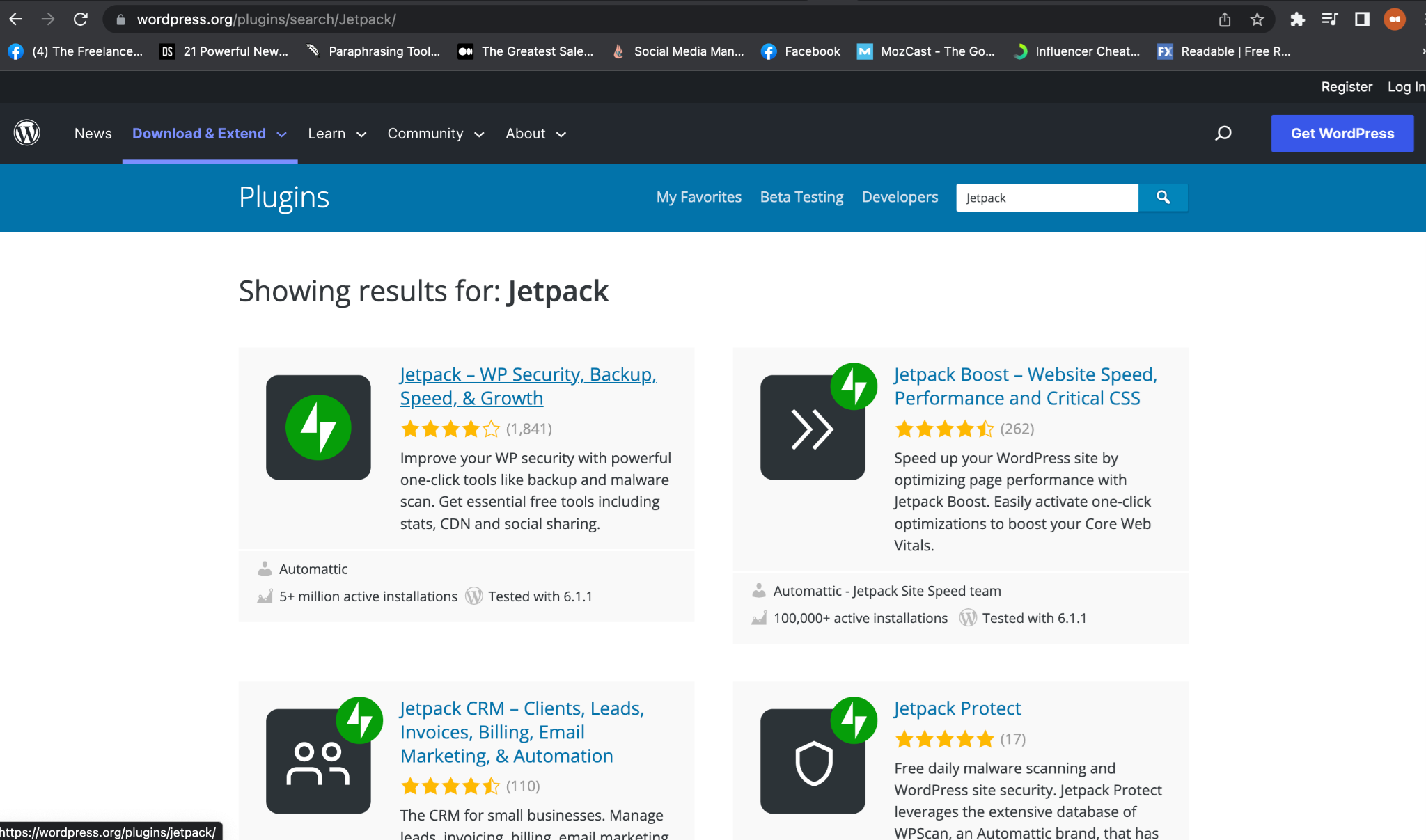Click the plugin search submit magnifier button
This screenshot has width=1426, height=840.
click(x=1163, y=198)
